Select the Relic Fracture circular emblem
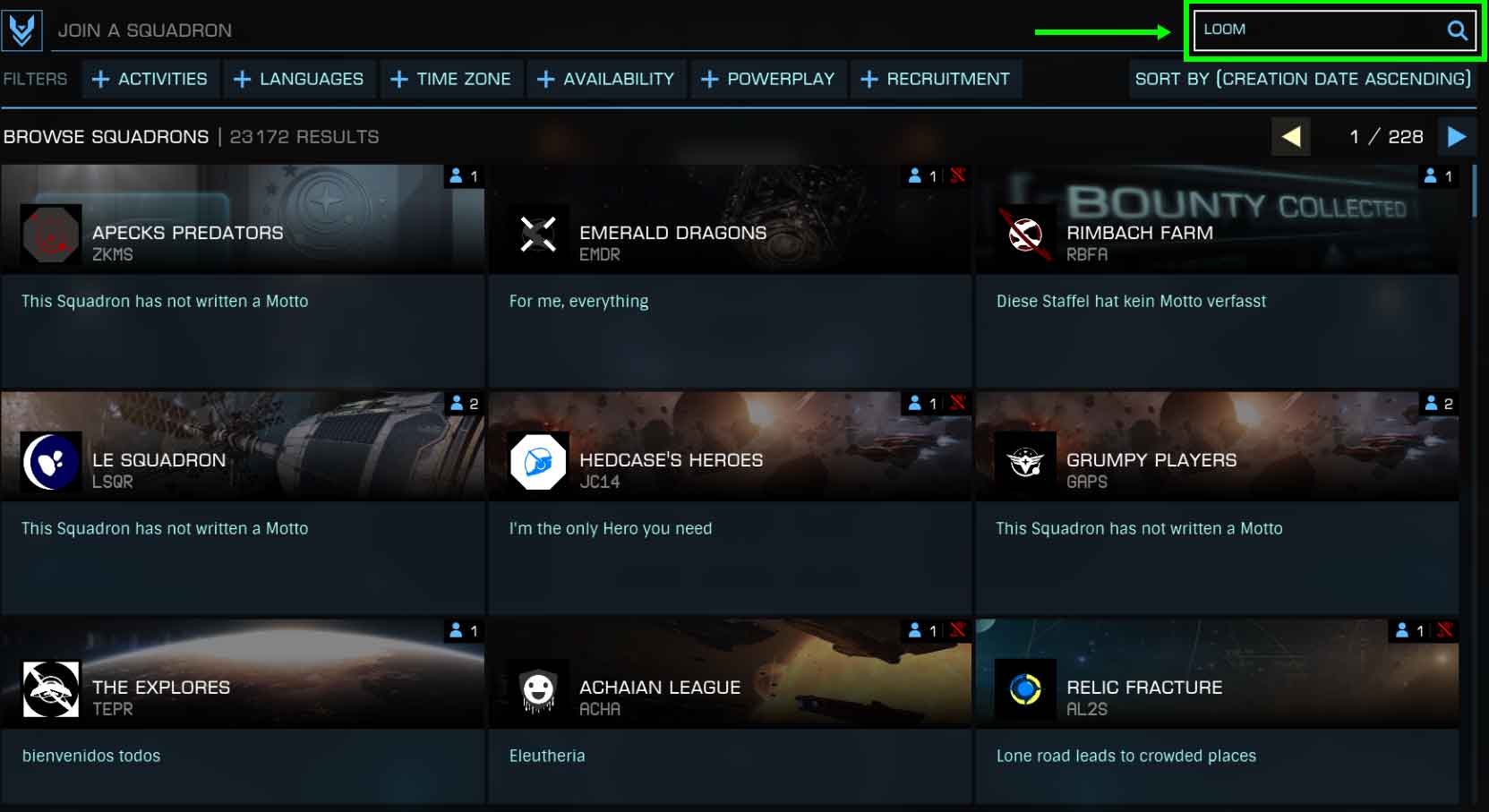The image size is (1489, 812). click(x=1025, y=689)
